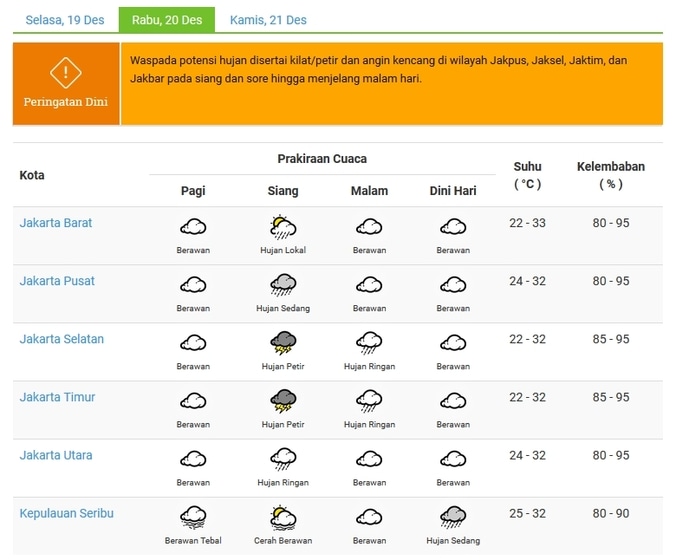Open the Jakarta Pusat forecast link
Viewport: 676px width, 560px height.
point(57,281)
